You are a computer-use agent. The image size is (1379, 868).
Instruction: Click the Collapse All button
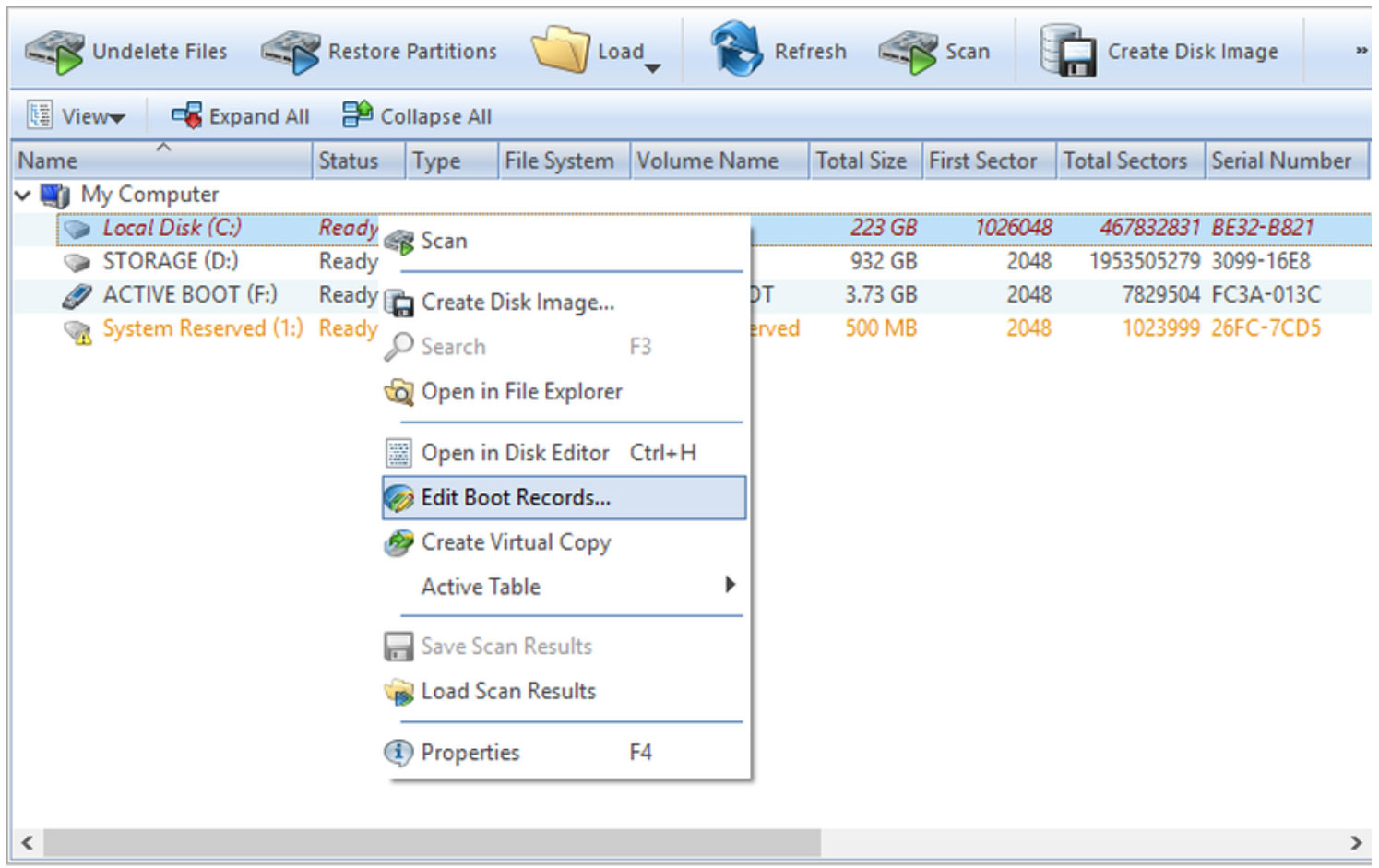pyautogui.click(x=417, y=115)
